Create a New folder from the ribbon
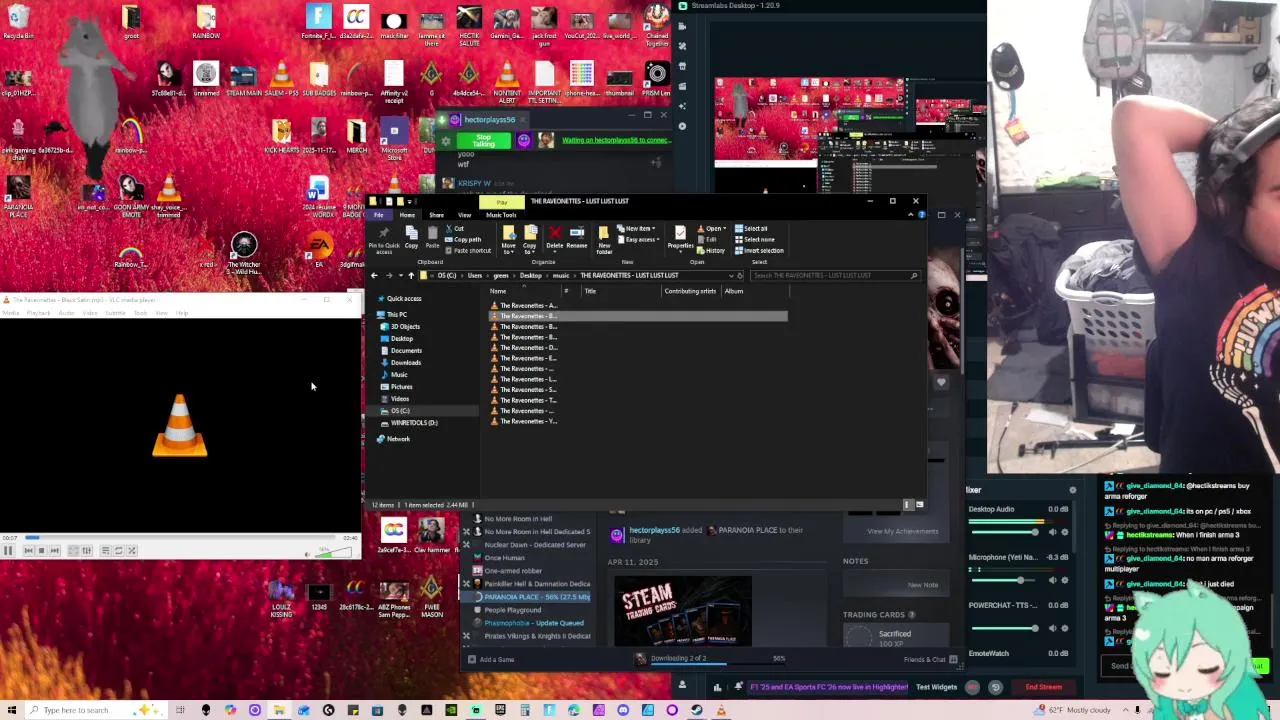Image resolution: width=1280 pixels, height=720 pixels. (604, 240)
